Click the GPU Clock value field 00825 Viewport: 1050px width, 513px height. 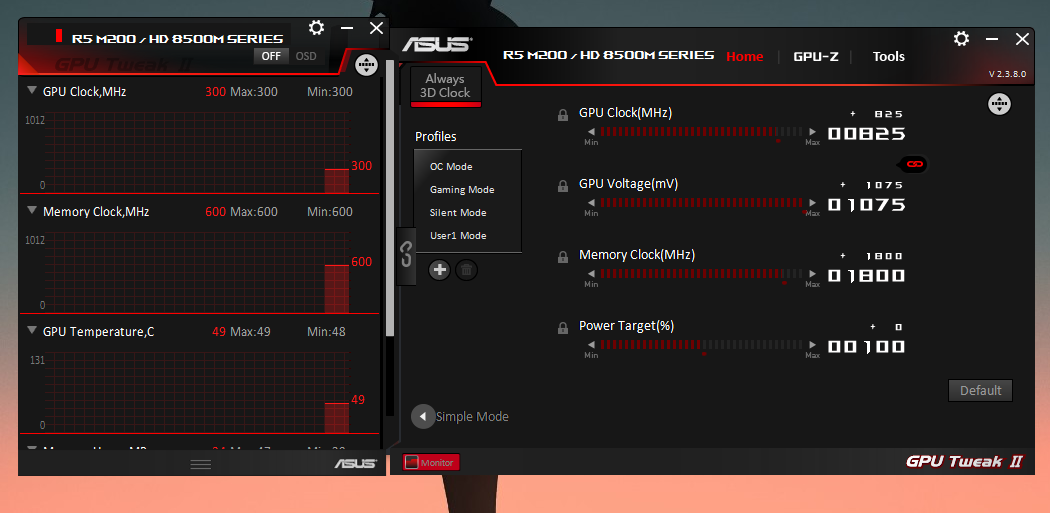(x=867, y=133)
